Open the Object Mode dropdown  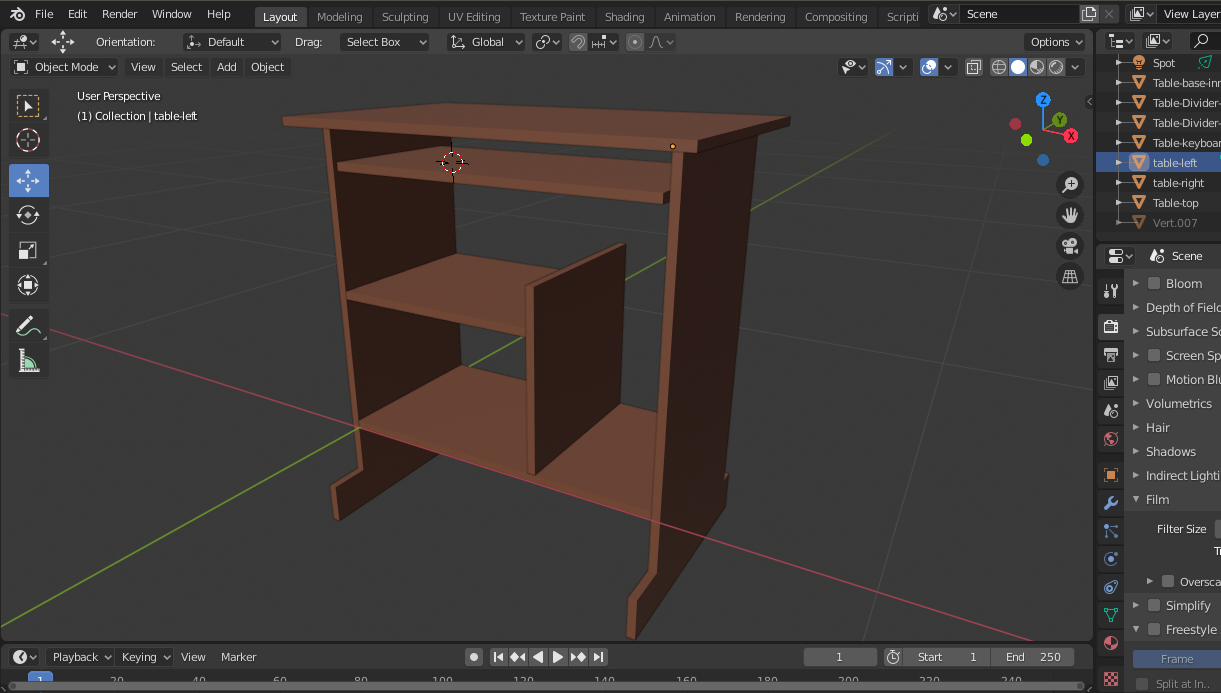tap(65, 67)
